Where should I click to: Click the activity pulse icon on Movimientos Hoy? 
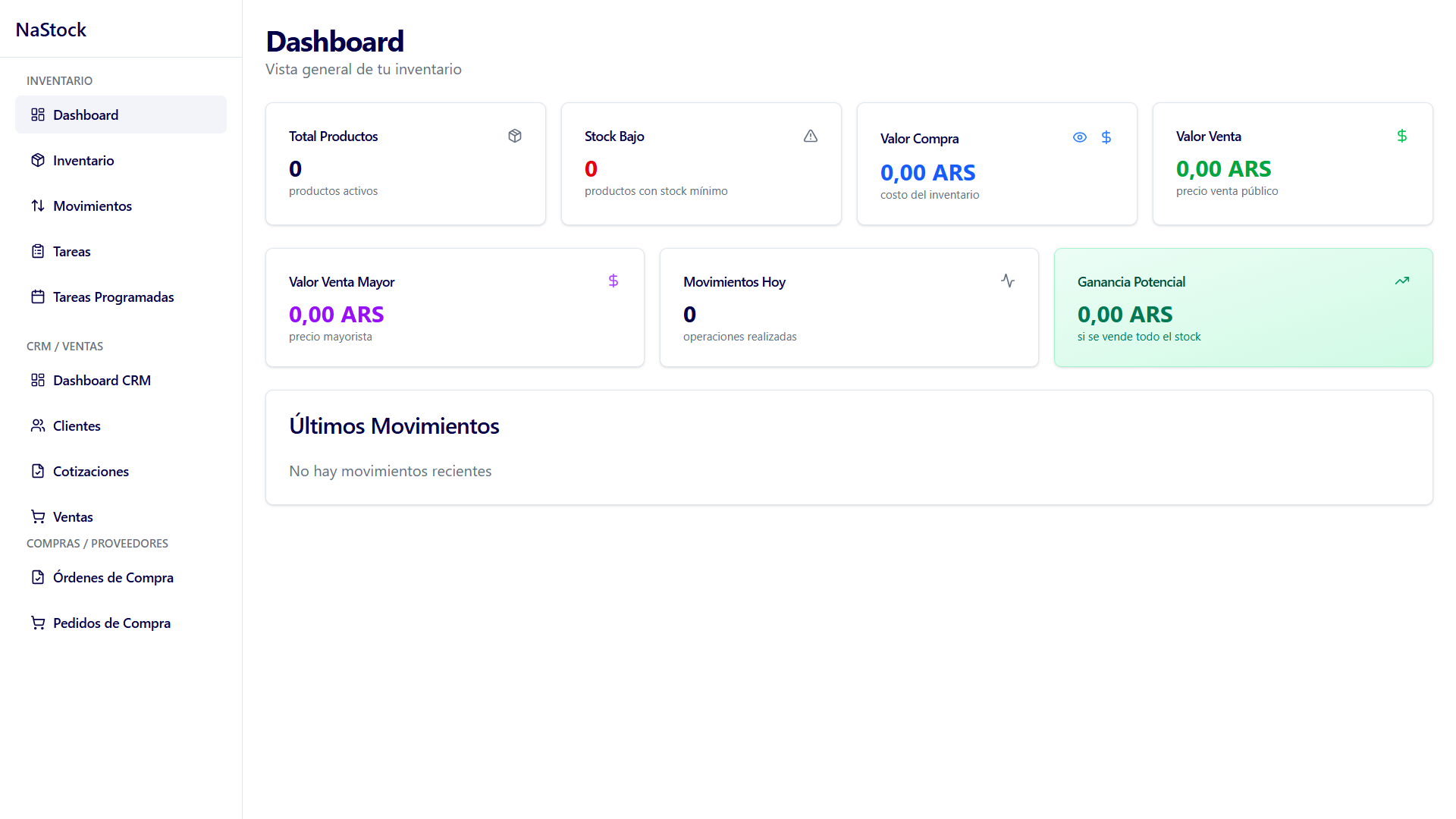1008,281
